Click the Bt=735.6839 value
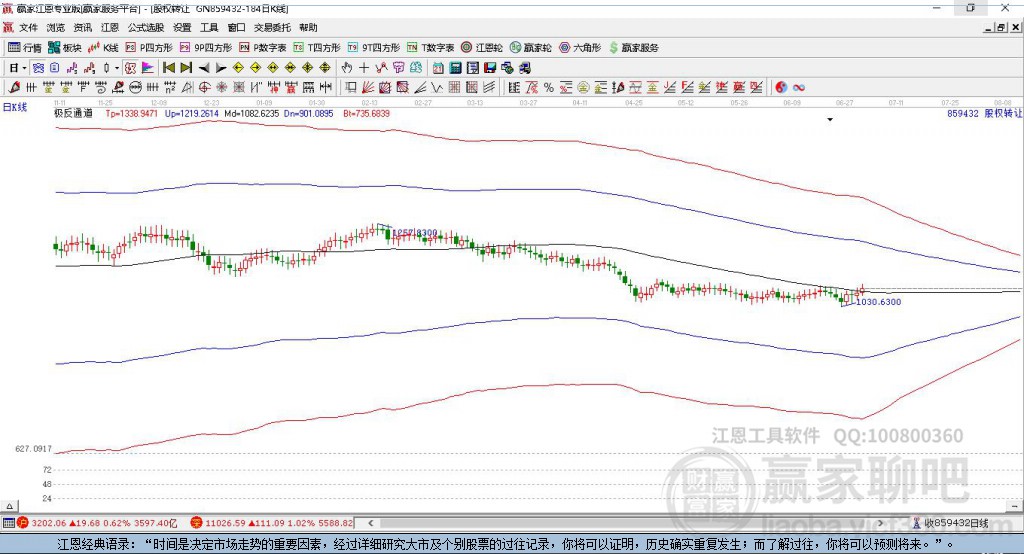Screen dimensions: 1024x554 click(x=366, y=114)
